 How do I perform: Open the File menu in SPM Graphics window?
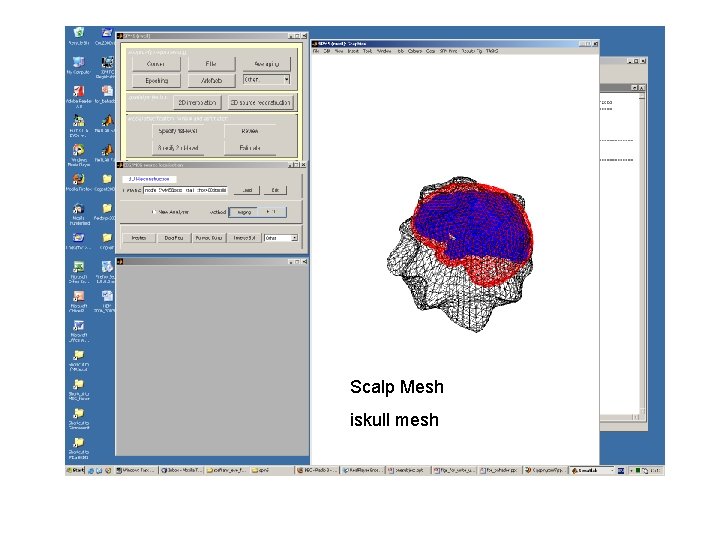(x=316, y=51)
